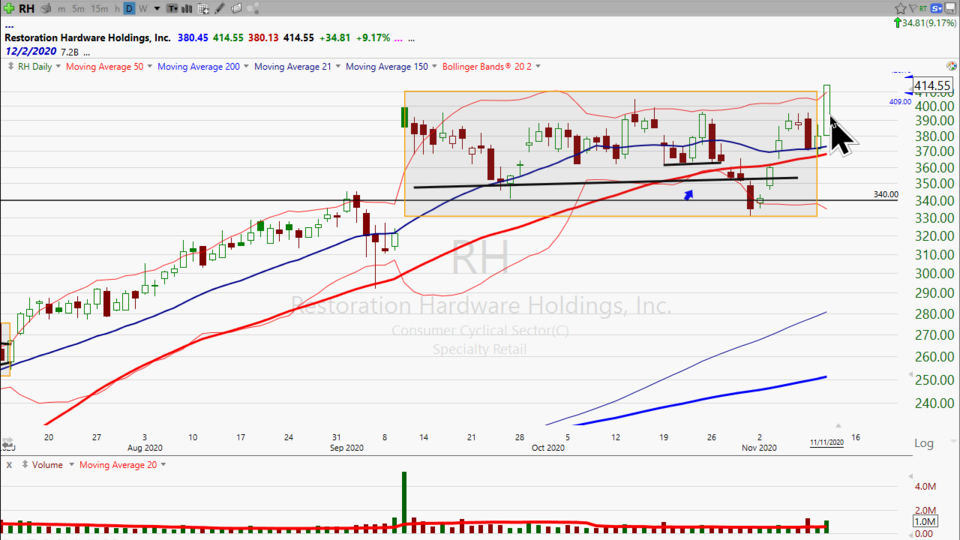The image size is (960, 540).
Task: Mark RH as favorite with the star icon
Action: point(900,8)
